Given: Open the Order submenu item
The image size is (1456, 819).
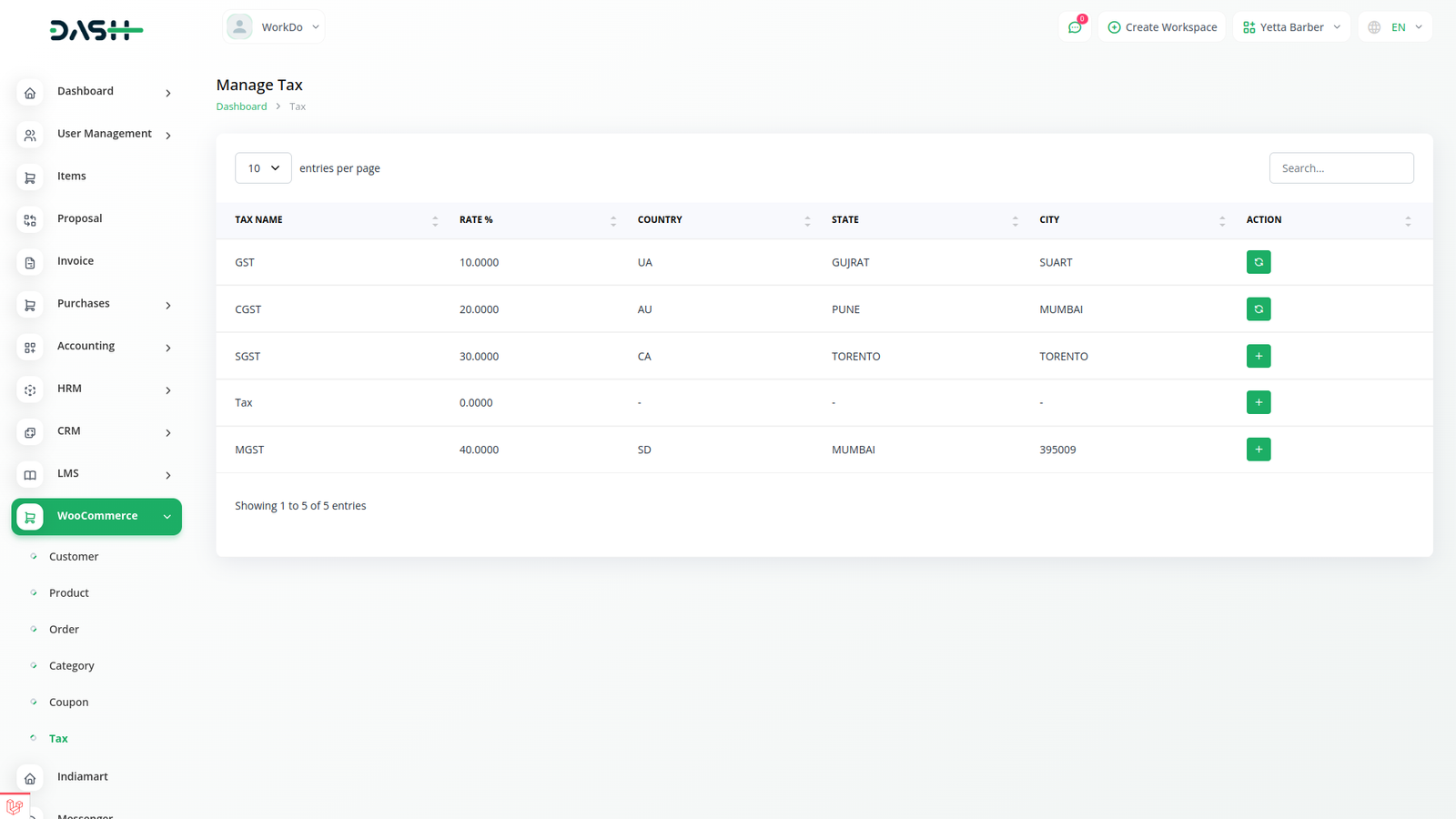Looking at the screenshot, I should (64, 630).
